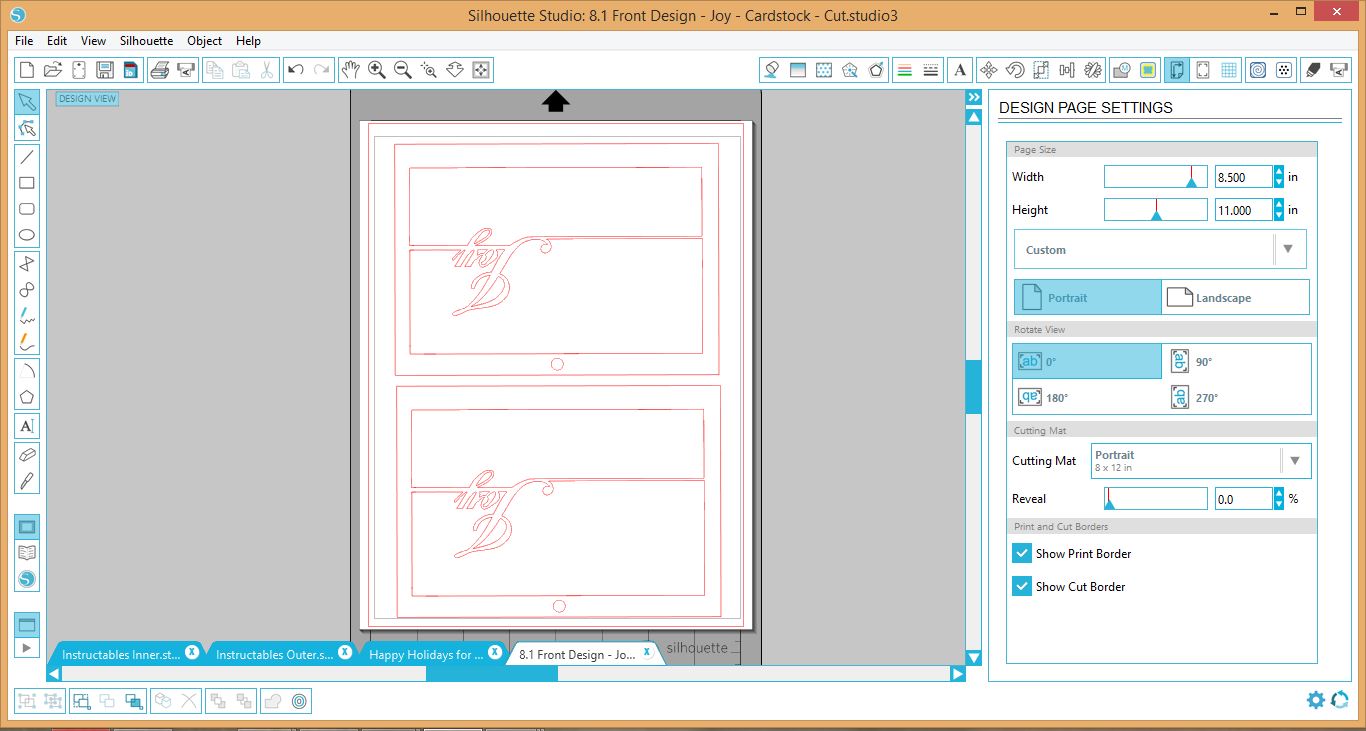
Task: Choose the Edit Points tool
Action: (27, 128)
